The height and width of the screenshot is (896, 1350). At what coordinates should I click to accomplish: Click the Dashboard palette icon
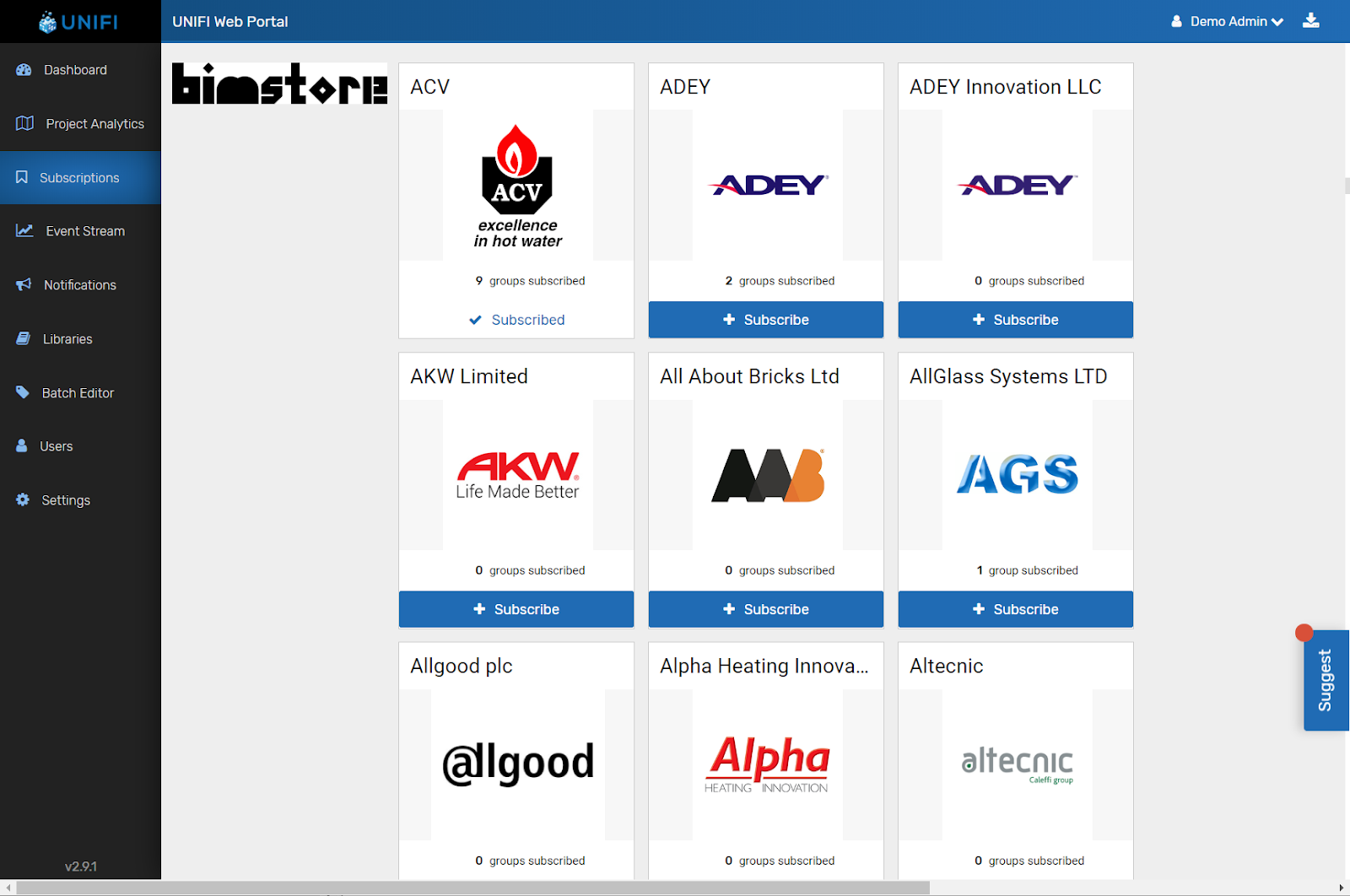point(24,70)
